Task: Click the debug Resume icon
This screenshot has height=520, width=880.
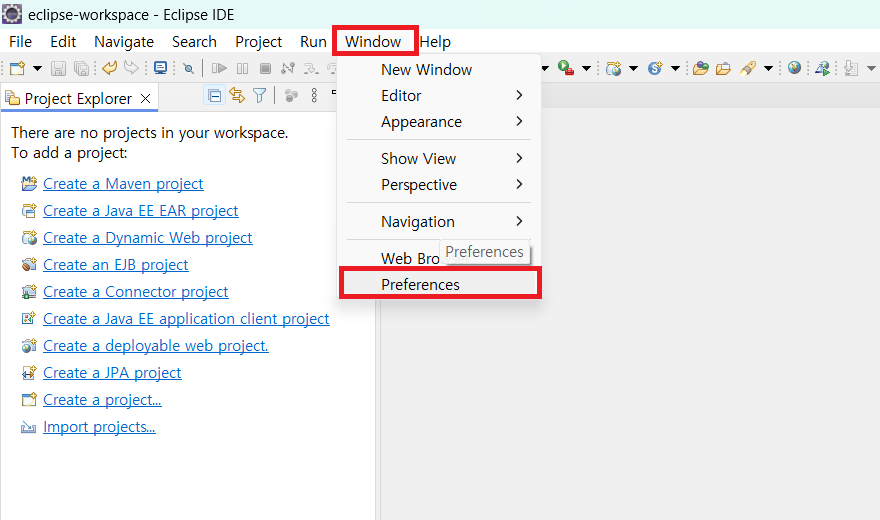Action: 219,68
